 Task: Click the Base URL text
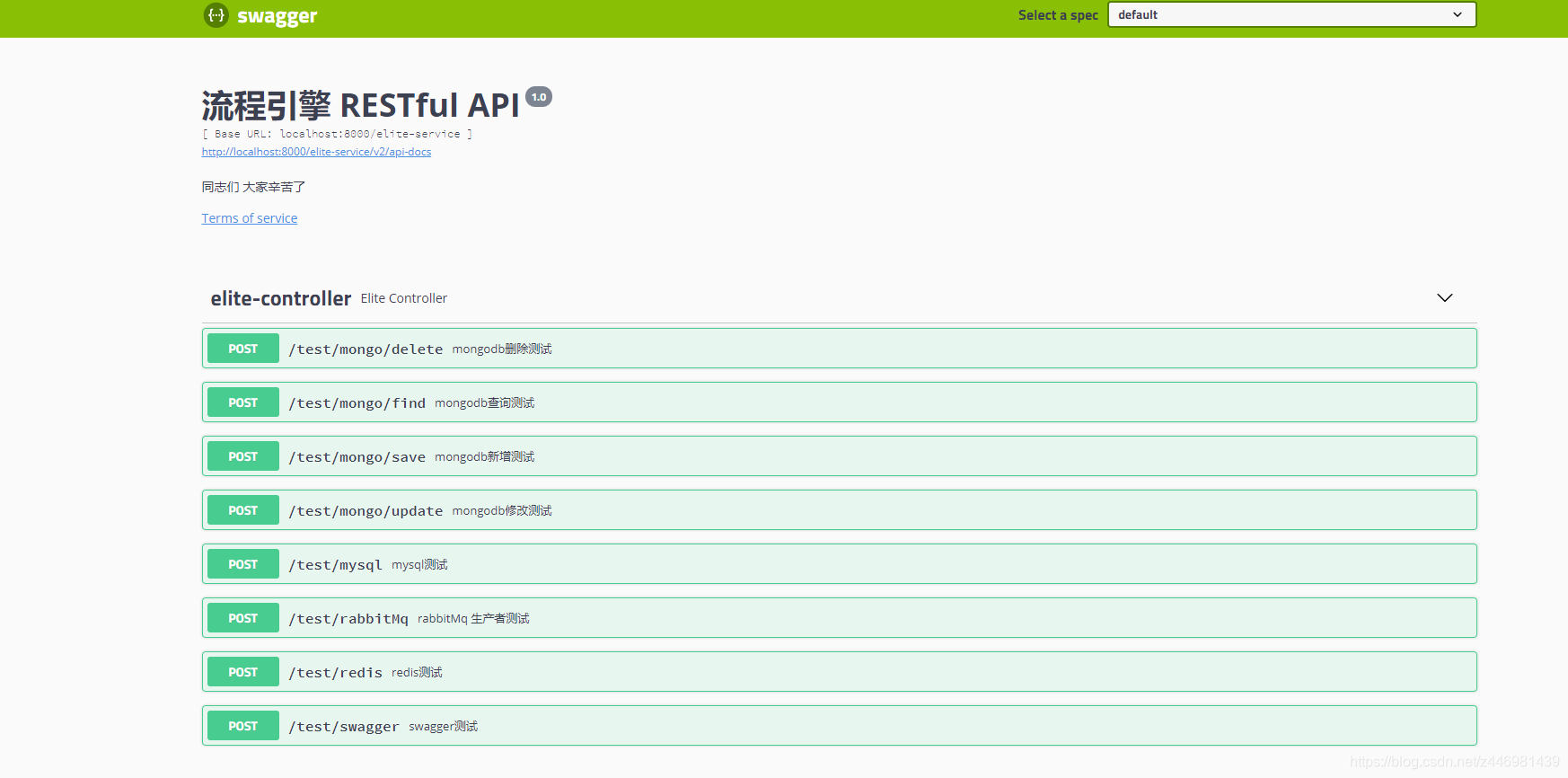(x=338, y=134)
